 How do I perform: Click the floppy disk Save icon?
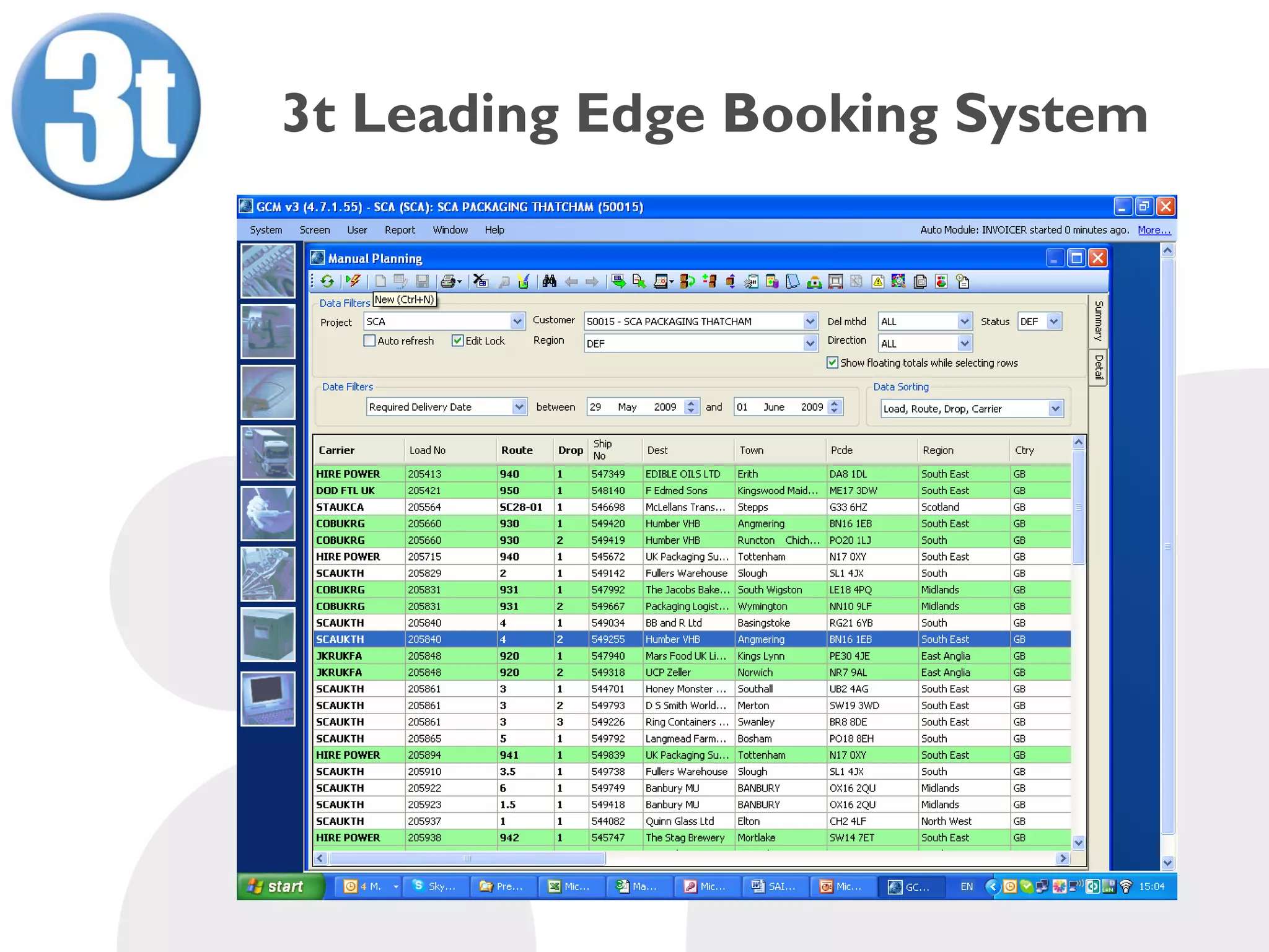tap(422, 282)
